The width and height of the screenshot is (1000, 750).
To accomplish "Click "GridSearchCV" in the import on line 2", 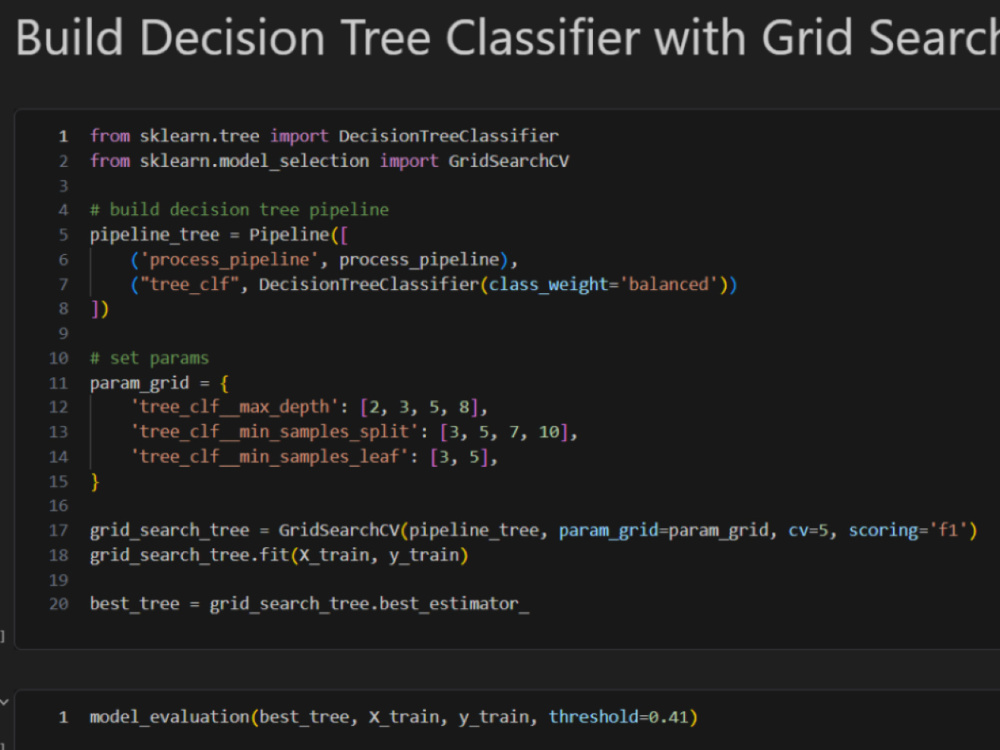I will 508,161.
